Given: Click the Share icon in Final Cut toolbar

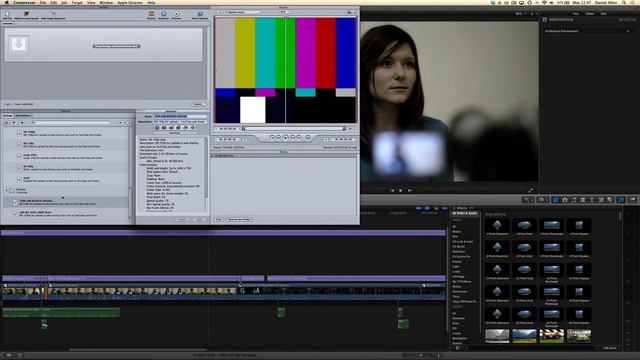Looking at the screenshot, I should click(633, 200).
